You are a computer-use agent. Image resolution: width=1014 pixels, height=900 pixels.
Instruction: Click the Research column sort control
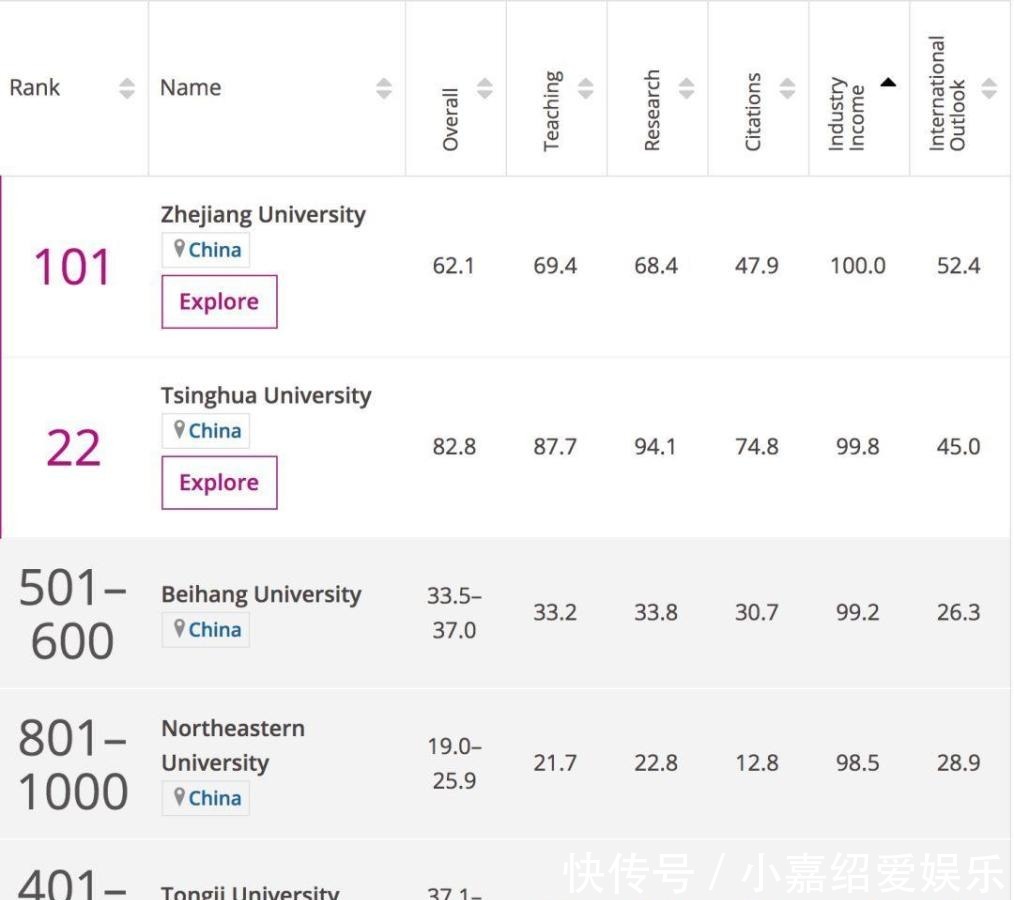pyautogui.click(x=686, y=88)
